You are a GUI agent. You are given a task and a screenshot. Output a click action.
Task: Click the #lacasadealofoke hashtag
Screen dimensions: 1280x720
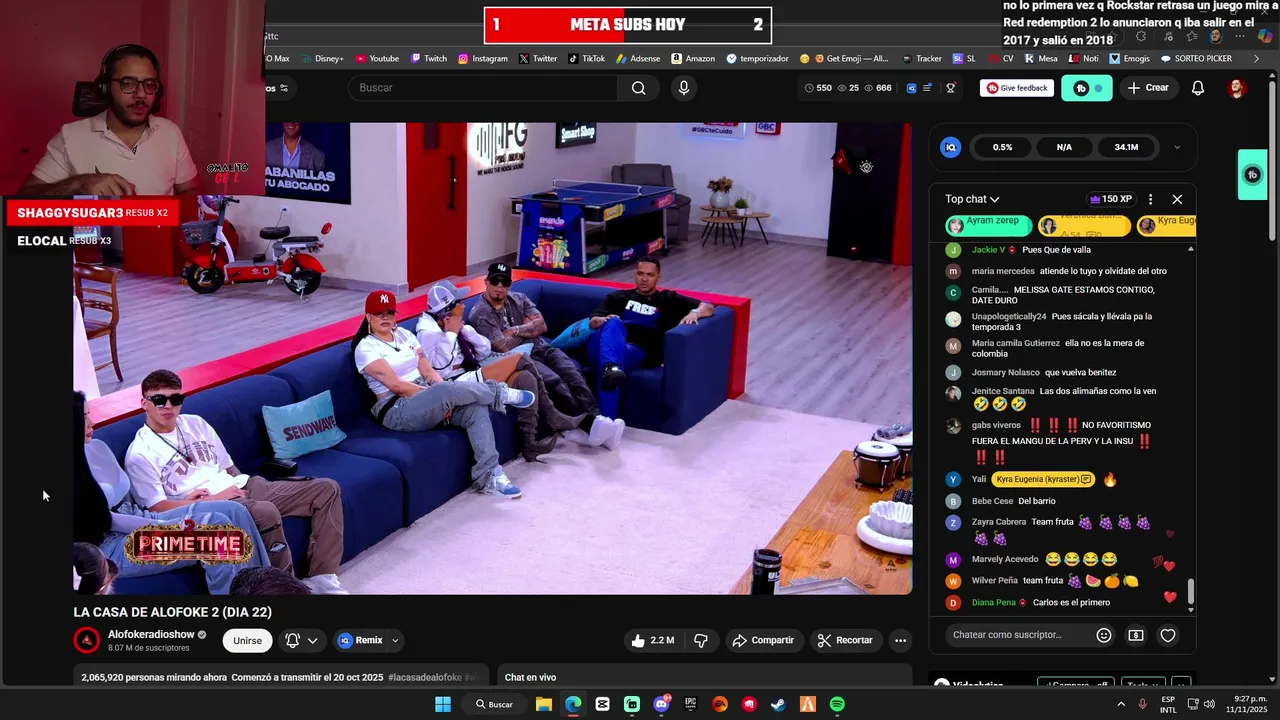[x=426, y=677]
